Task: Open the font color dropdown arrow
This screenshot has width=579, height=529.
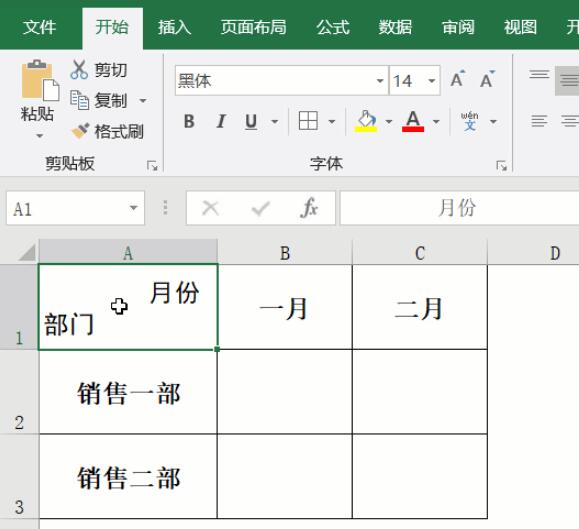Action: click(436, 121)
